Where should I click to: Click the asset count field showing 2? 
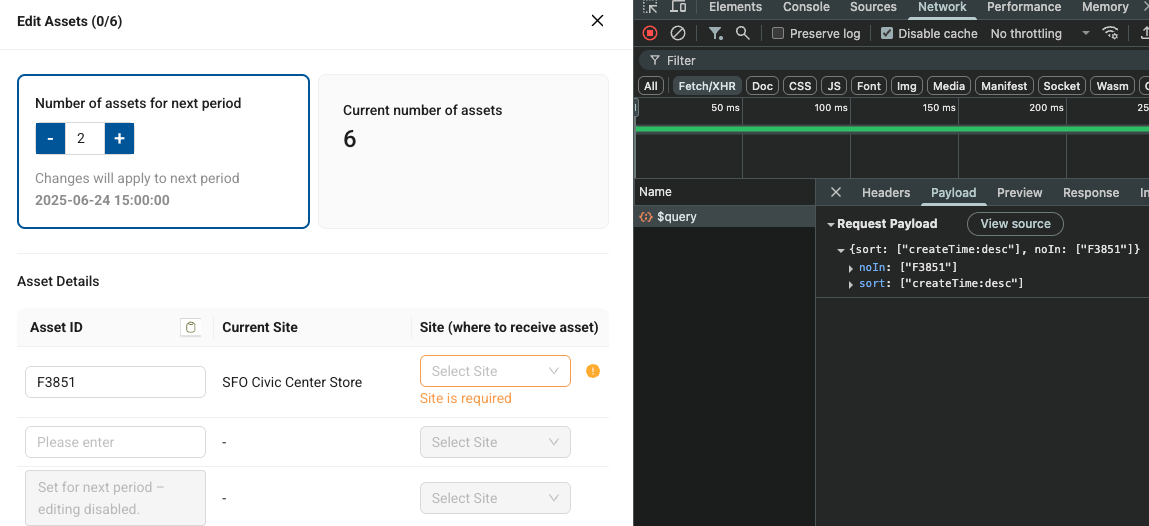click(85, 138)
